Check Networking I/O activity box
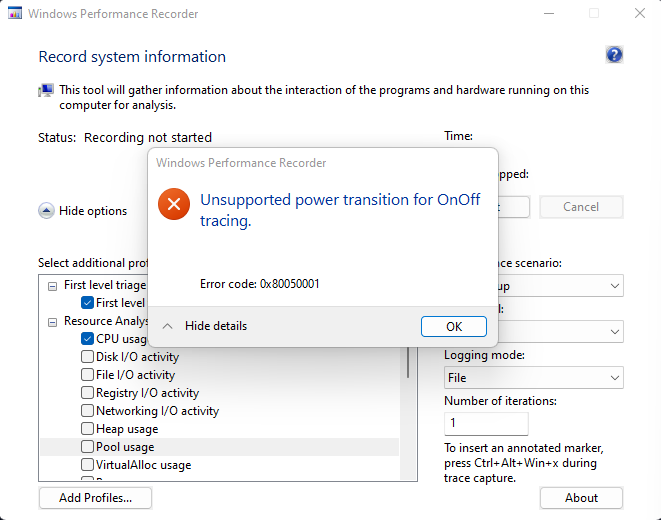This screenshot has width=661, height=520. tap(87, 410)
